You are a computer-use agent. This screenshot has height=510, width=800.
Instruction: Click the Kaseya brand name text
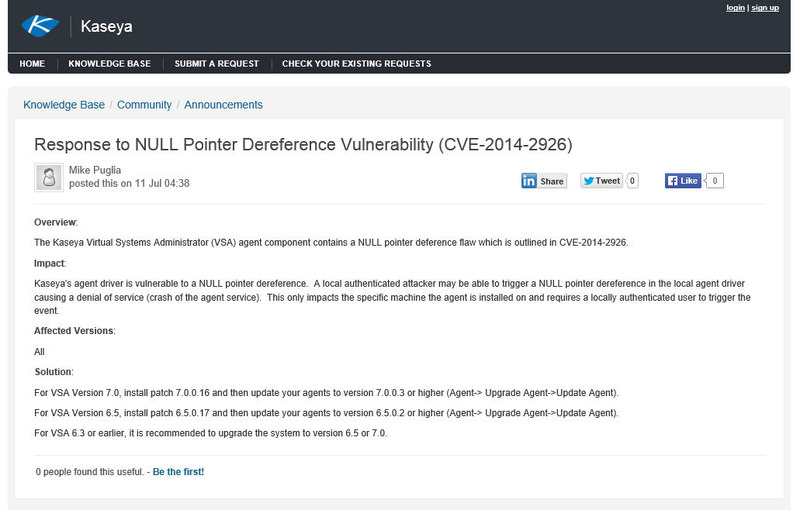105,25
